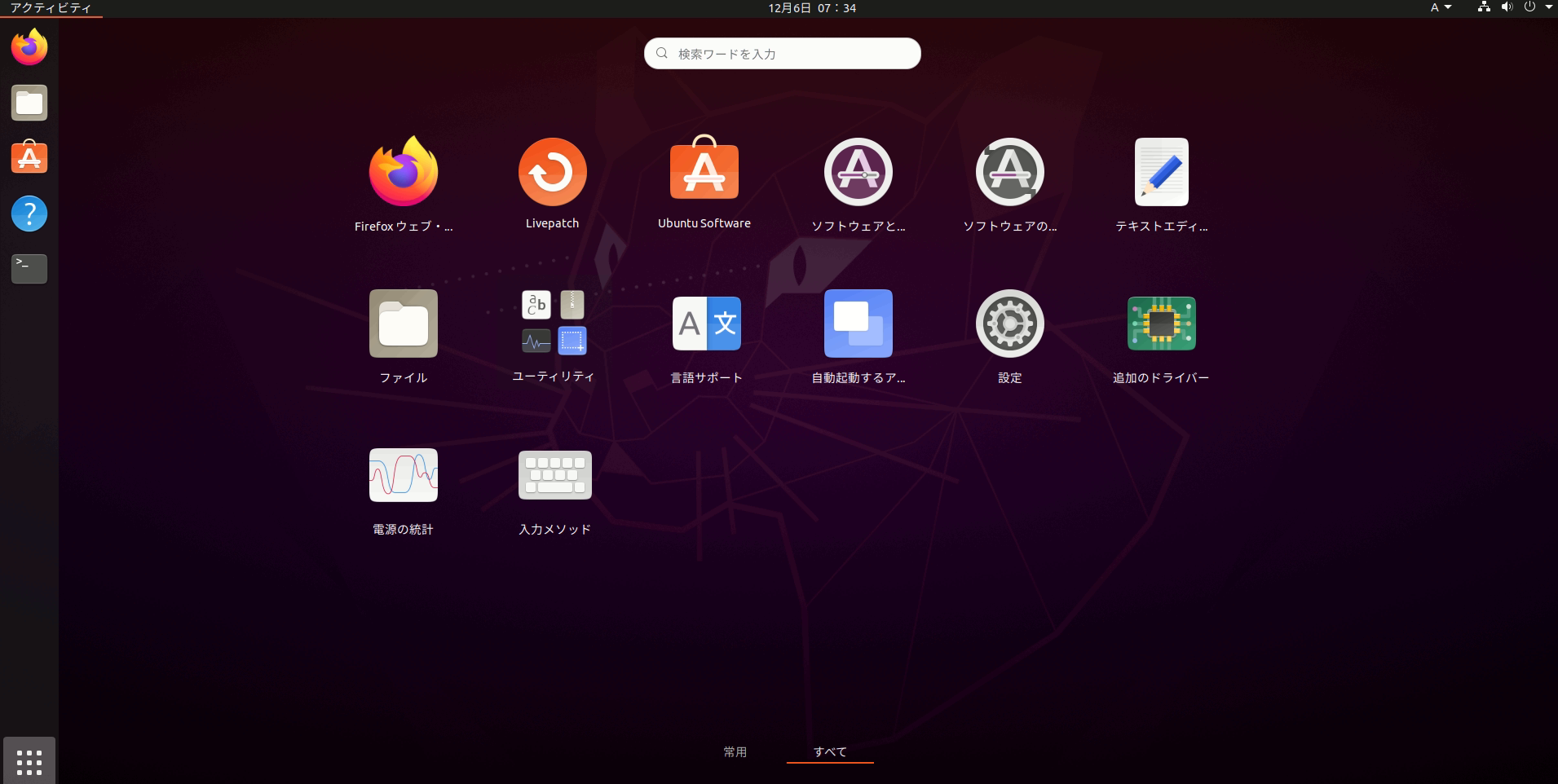
Task: Expand the input source A menu
Action: [1441, 7]
